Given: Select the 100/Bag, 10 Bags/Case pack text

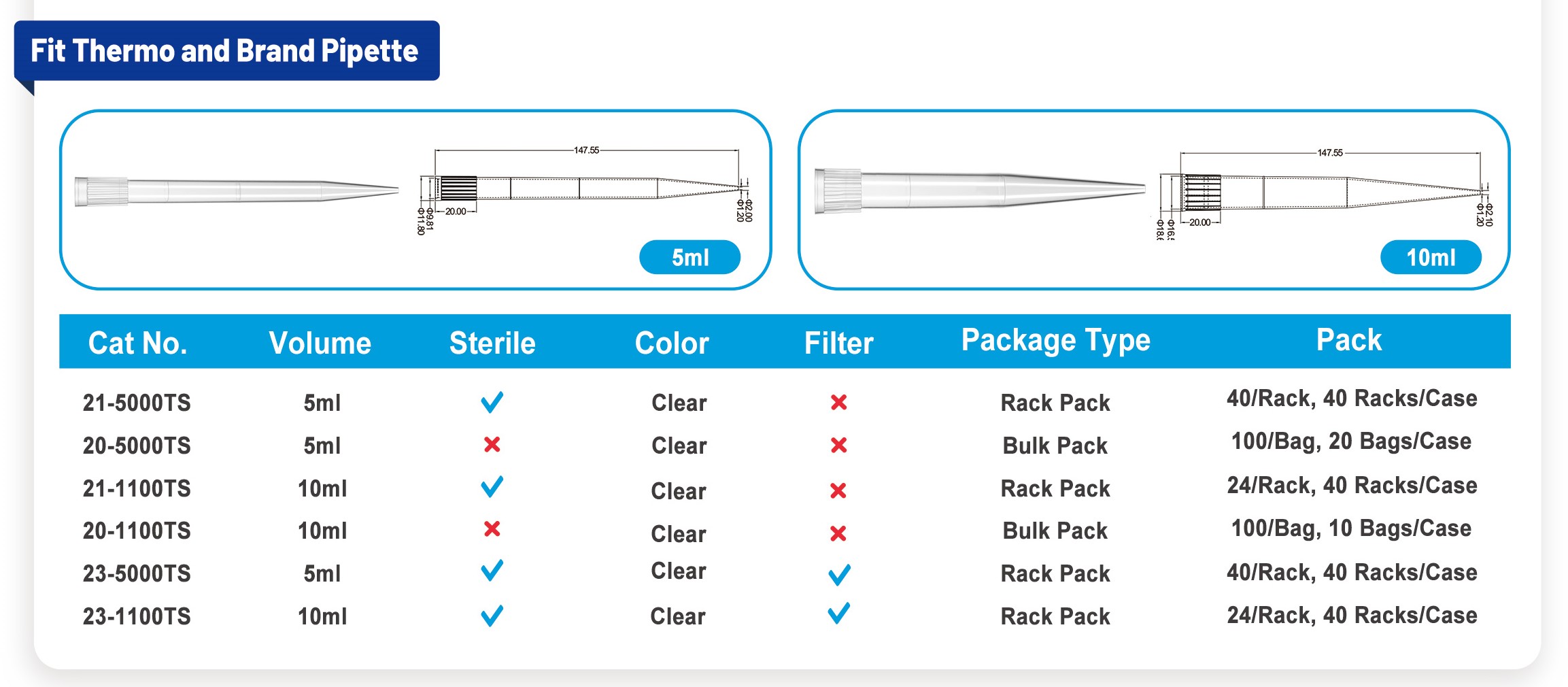Looking at the screenshot, I should tap(1351, 529).
